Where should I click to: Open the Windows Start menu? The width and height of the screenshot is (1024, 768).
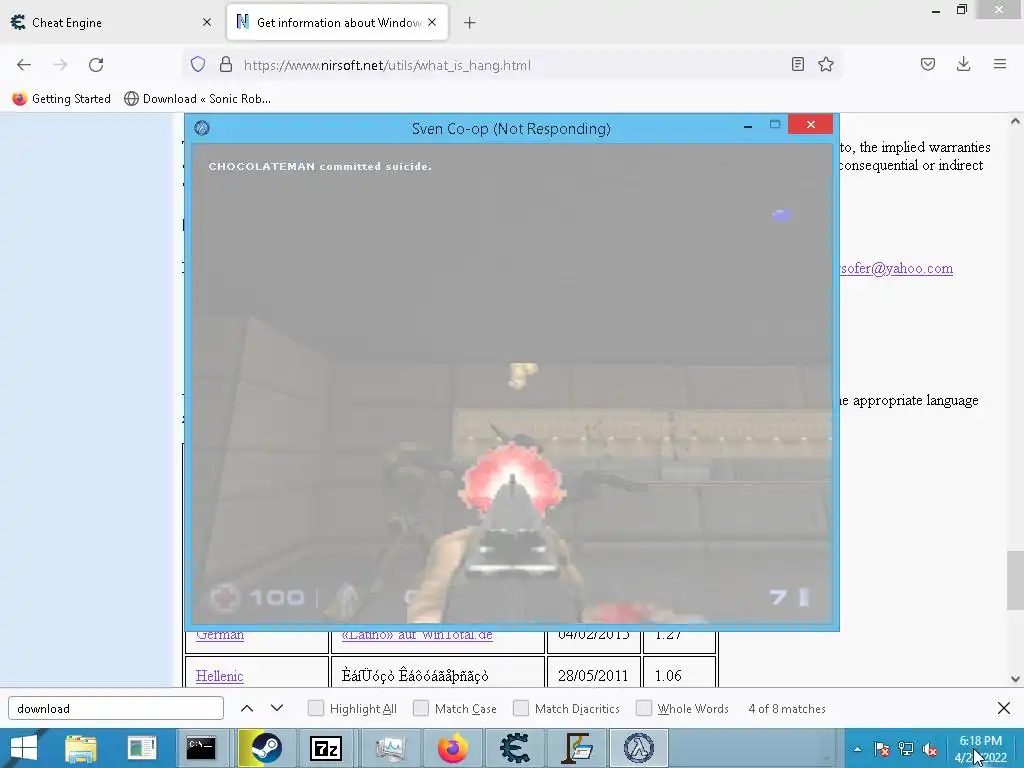pos(24,748)
